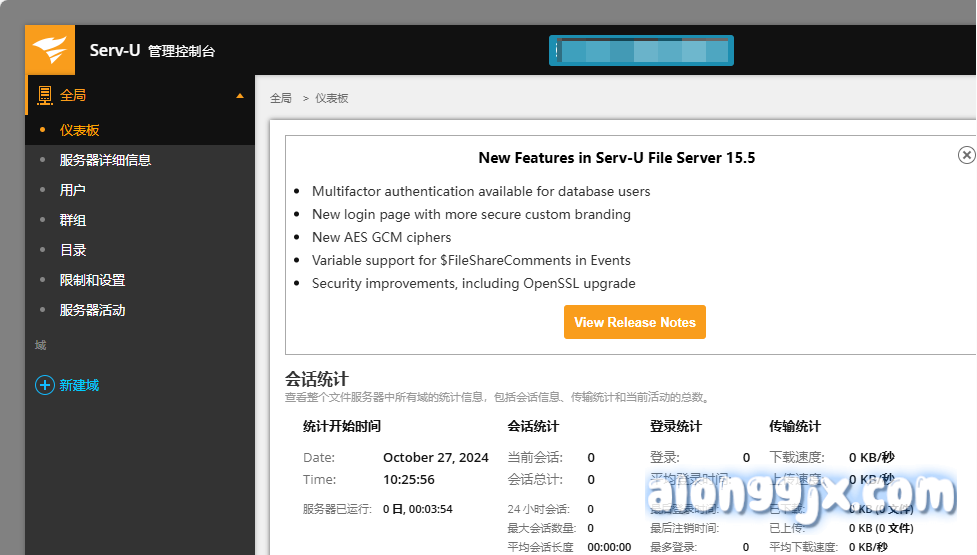Click the plus icon beside 新建域

click(44, 385)
